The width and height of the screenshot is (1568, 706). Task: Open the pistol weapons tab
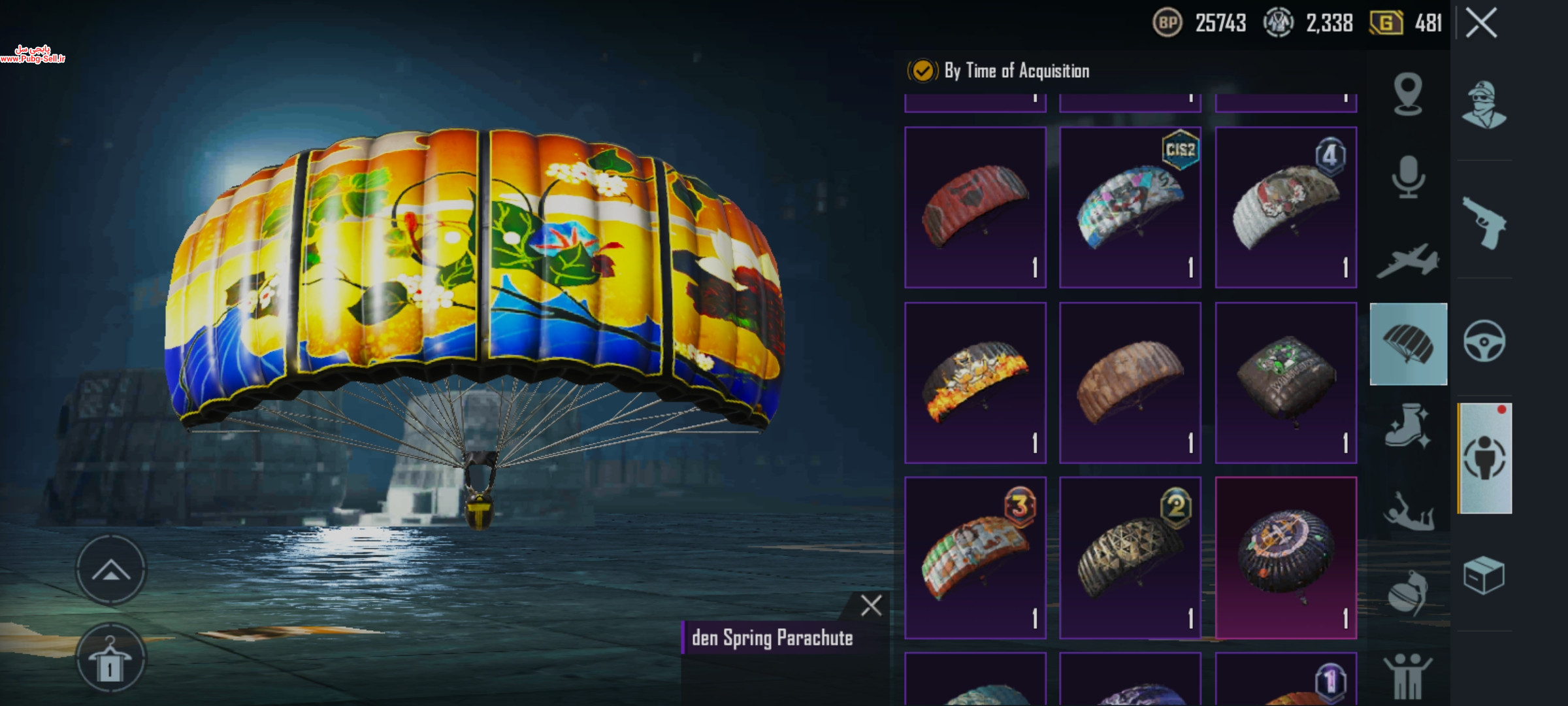(1484, 223)
